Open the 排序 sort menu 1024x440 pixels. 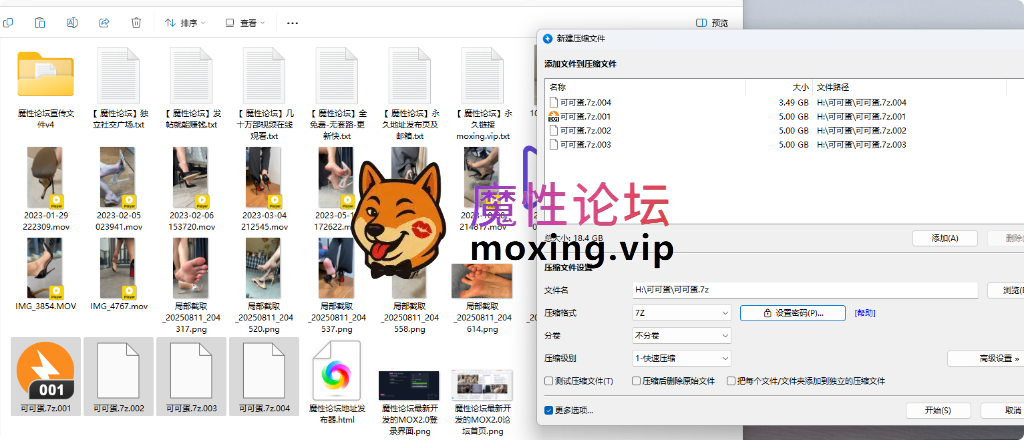[185, 22]
